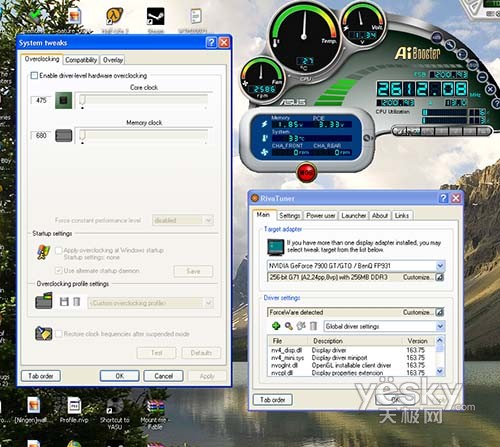The width and height of the screenshot is (500, 447).
Task: Click the Save button in Startup settings
Action: [x=193, y=271]
